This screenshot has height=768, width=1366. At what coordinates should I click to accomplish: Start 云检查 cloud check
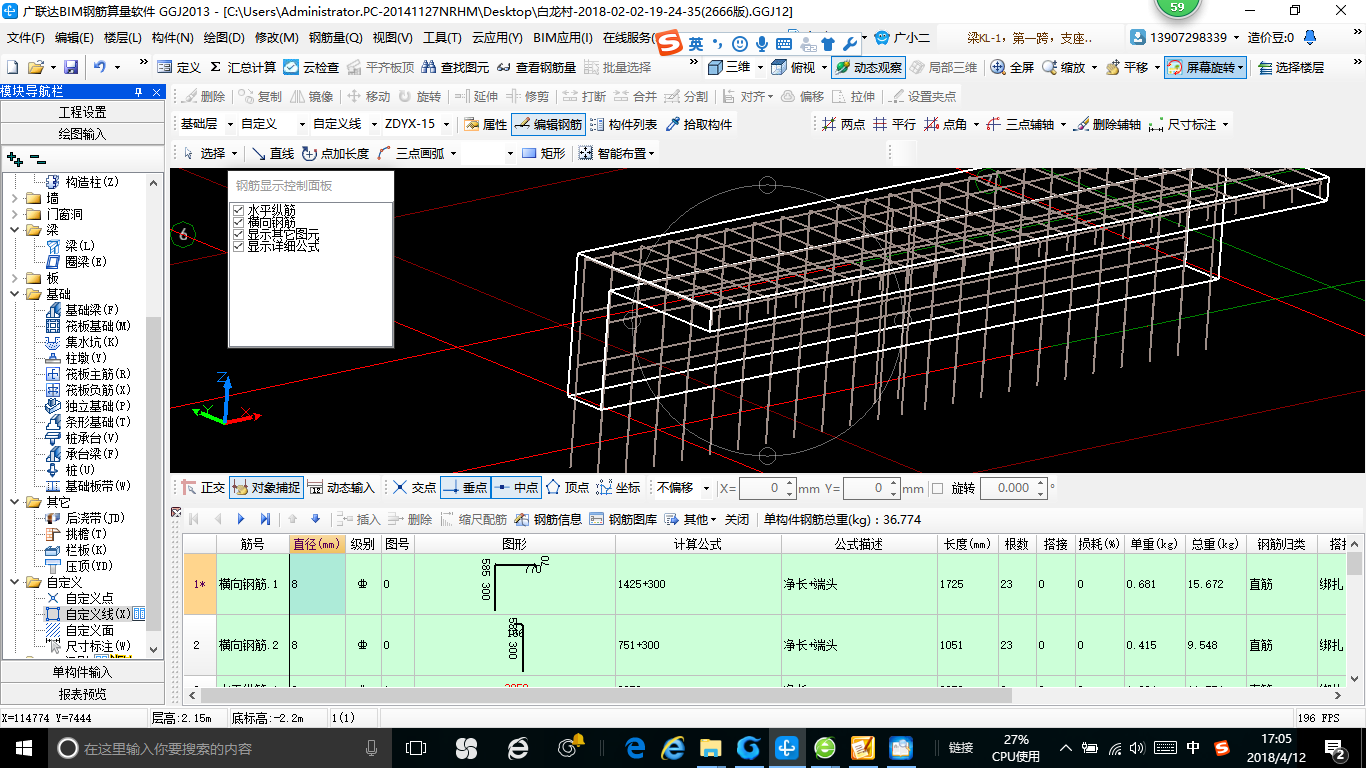pos(311,67)
